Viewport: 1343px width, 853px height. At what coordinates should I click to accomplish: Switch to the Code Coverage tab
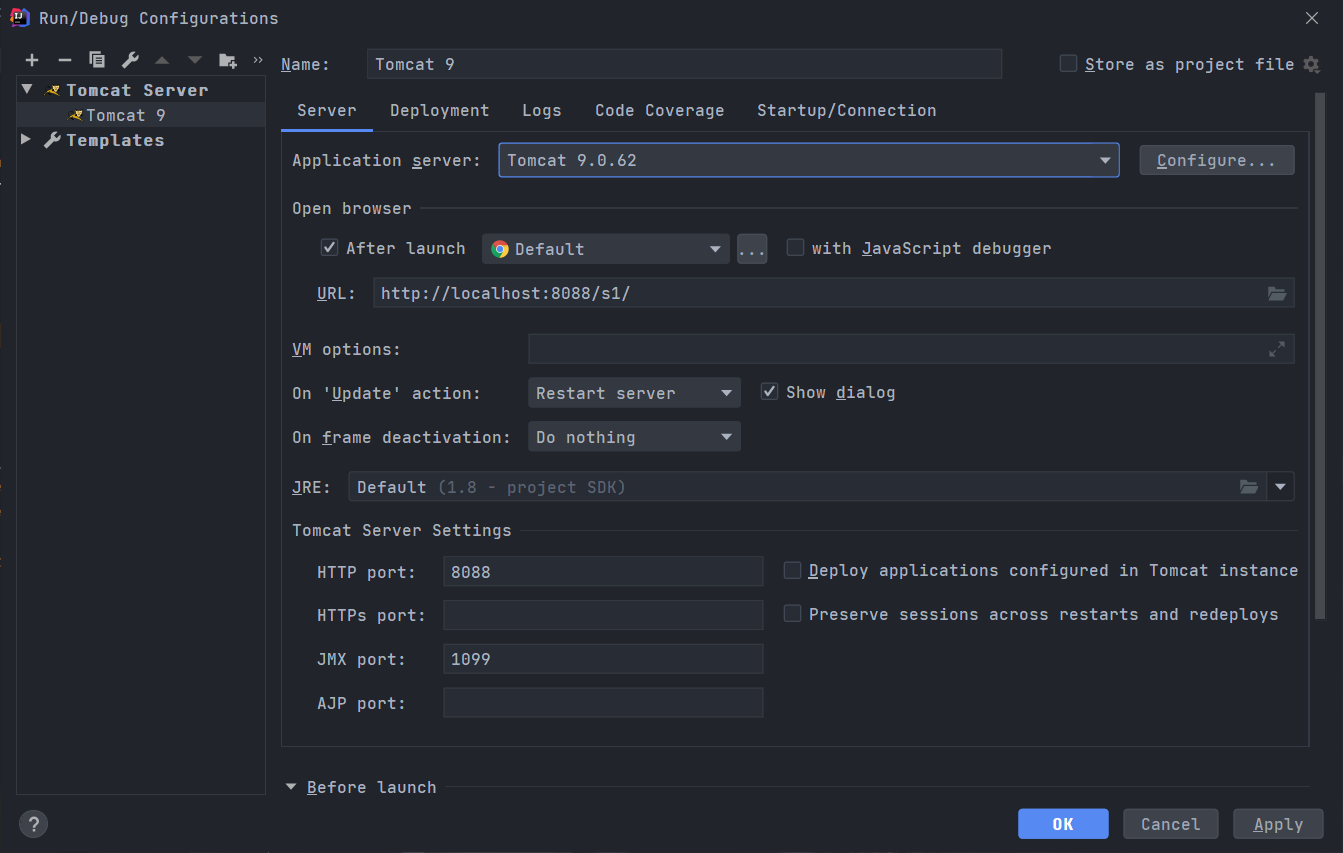click(x=660, y=110)
